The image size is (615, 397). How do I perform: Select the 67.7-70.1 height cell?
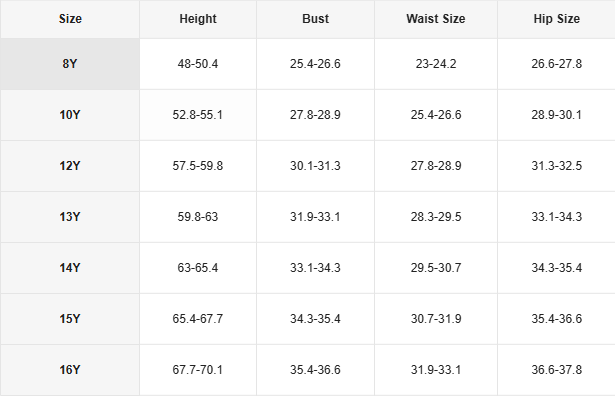198,370
